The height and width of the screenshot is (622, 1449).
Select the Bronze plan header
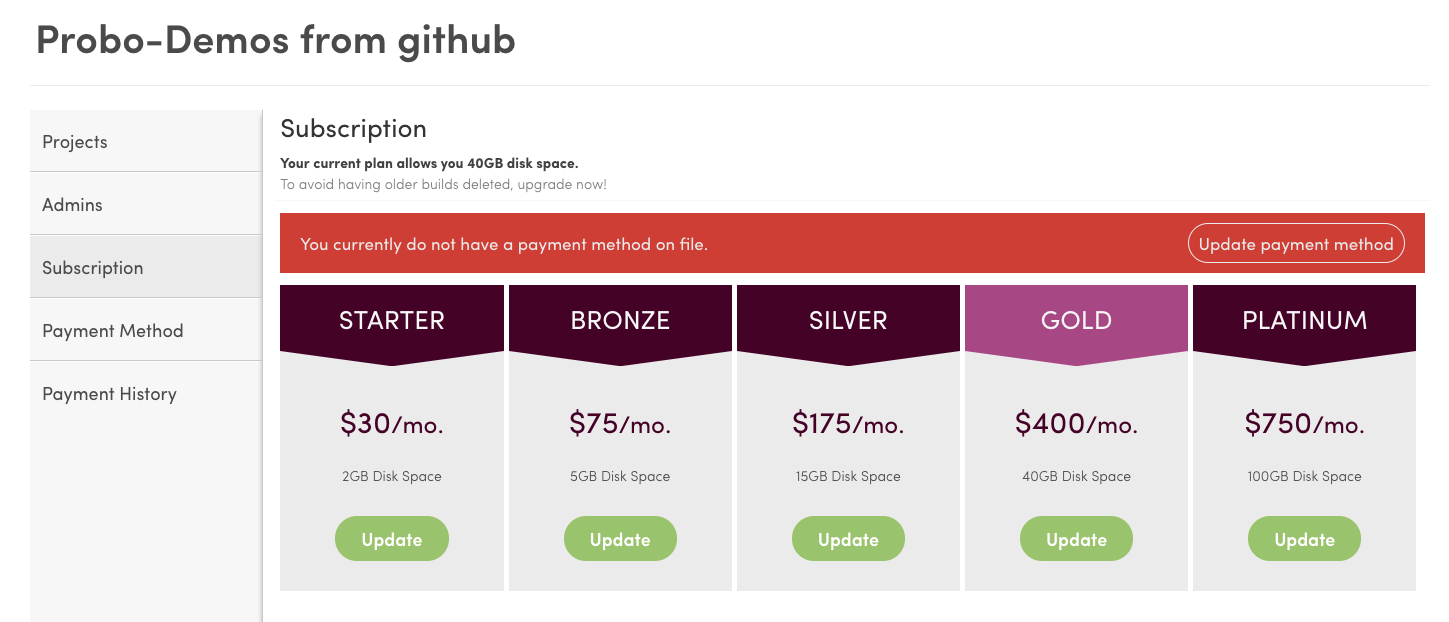click(x=620, y=320)
